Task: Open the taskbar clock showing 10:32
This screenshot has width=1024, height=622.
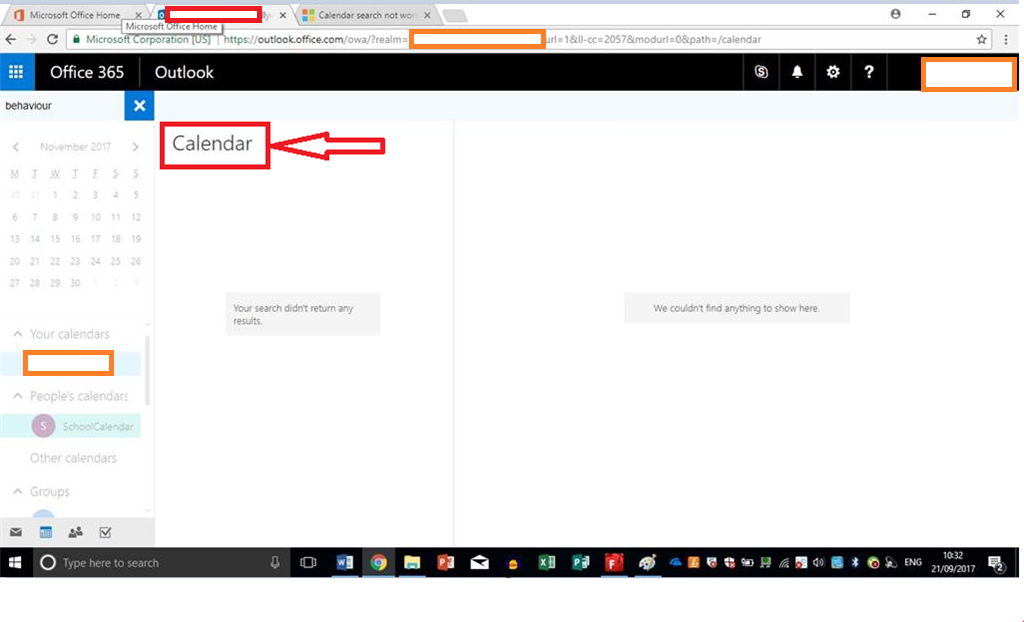Action: [x=953, y=563]
